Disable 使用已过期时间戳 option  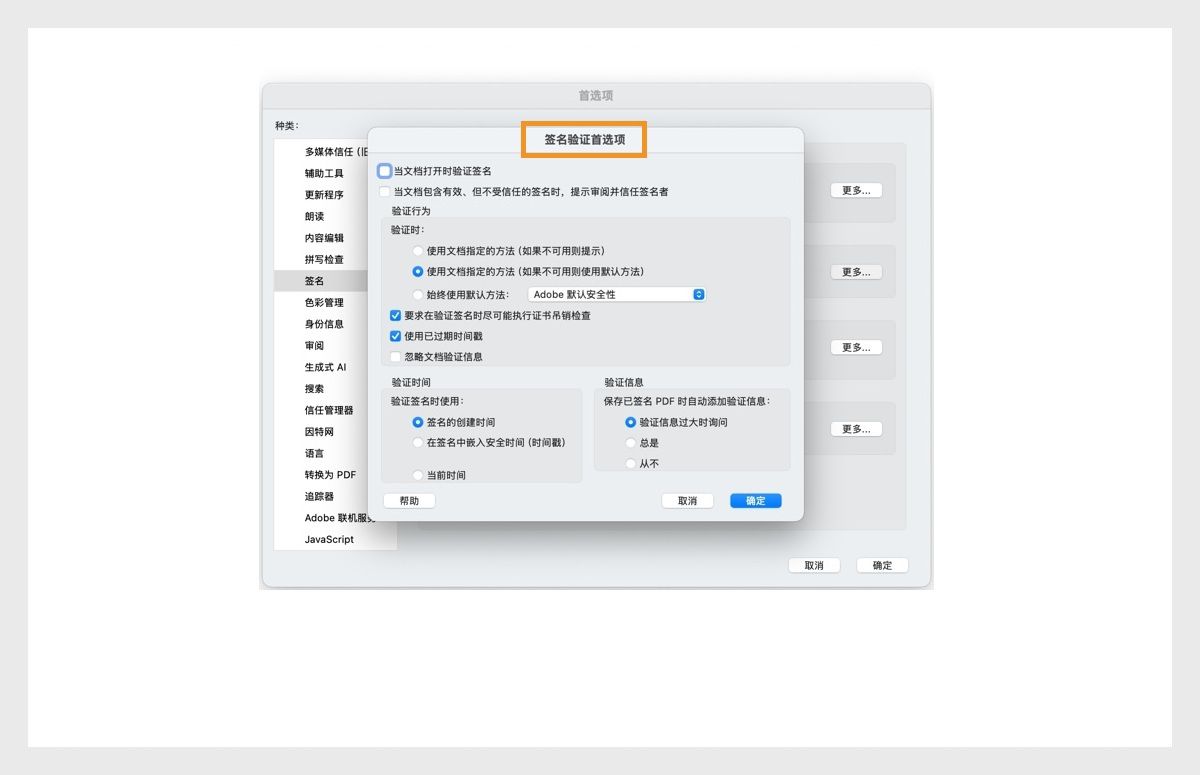point(395,336)
